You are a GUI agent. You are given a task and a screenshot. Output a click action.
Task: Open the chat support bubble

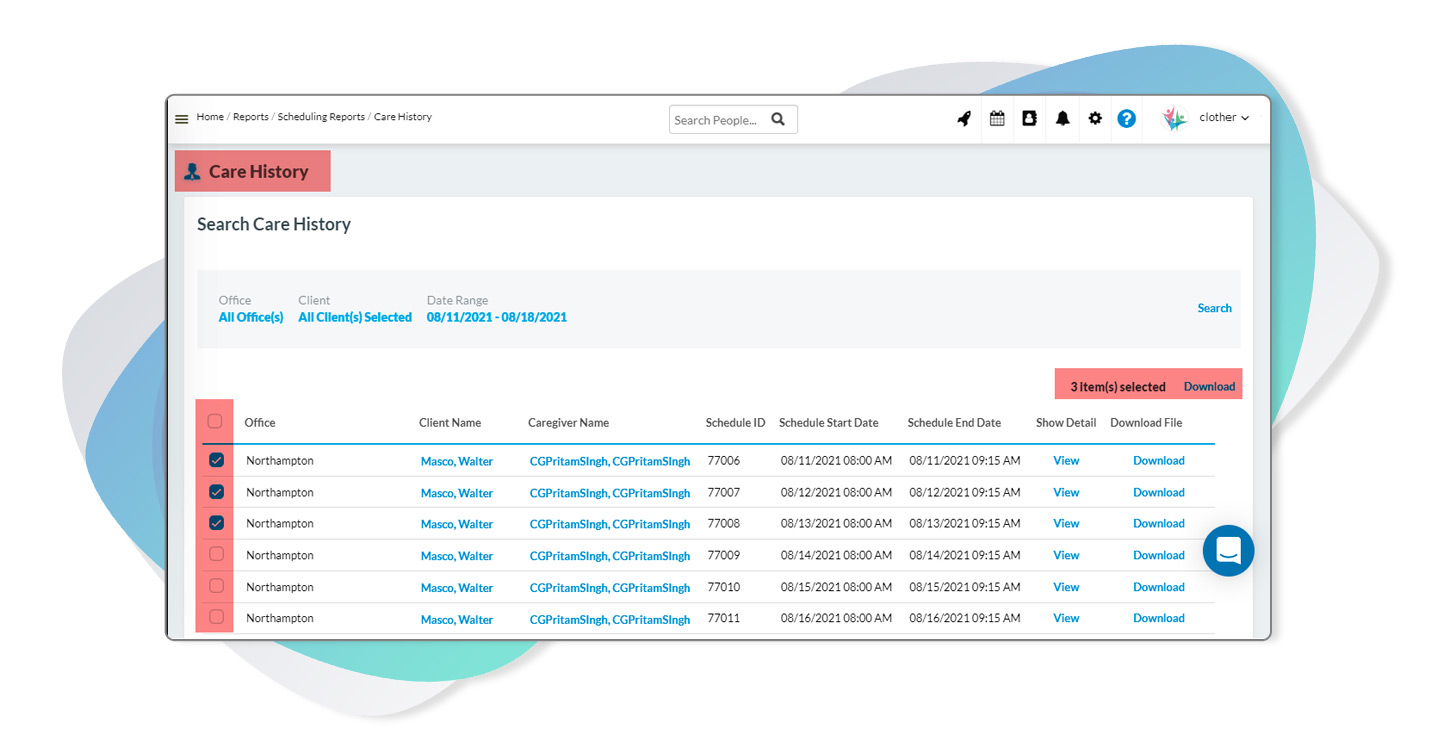(1228, 551)
